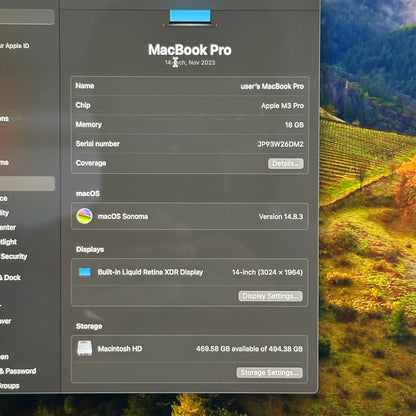Select the Password sidebar item
Image resolution: width=416 pixels, height=416 pixels.
[18, 371]
